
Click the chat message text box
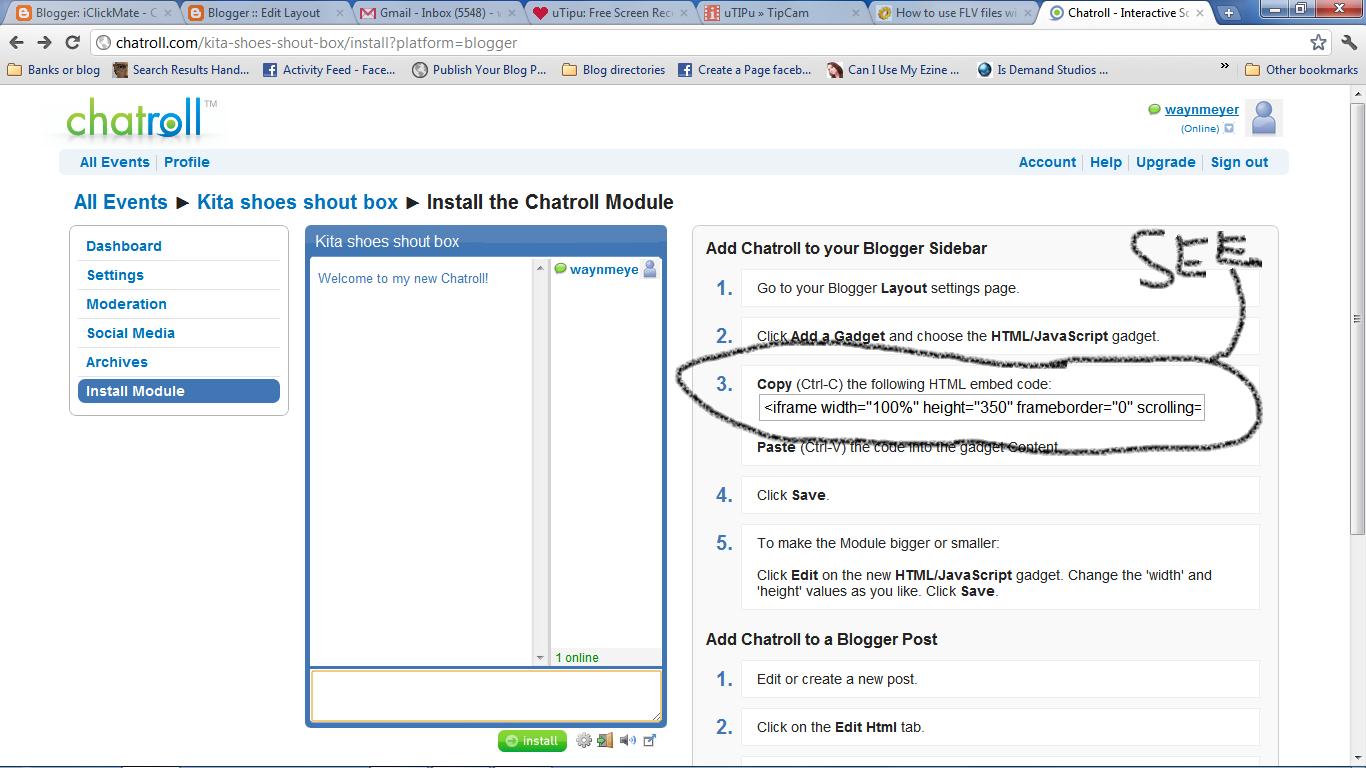486,695
